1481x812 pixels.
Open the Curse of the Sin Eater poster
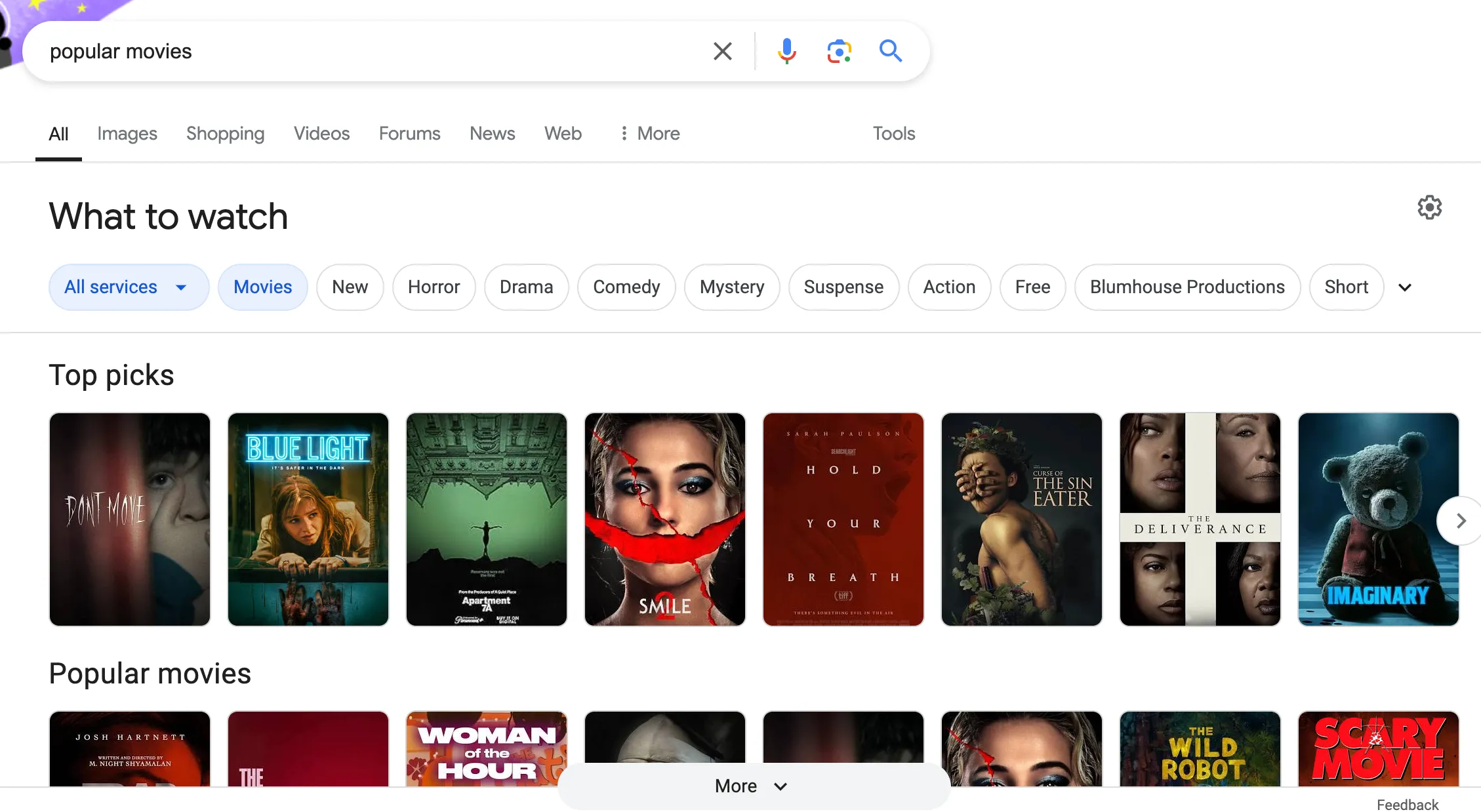click(1022, 519)
